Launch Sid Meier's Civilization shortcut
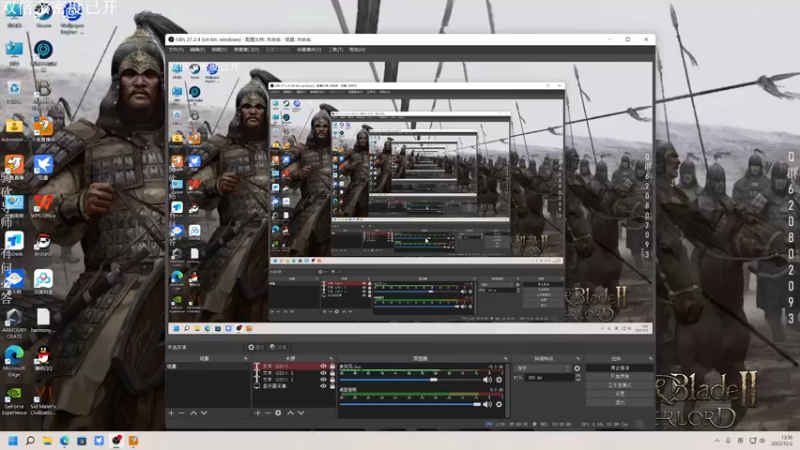The image size is (800, 450). point(43,401)
